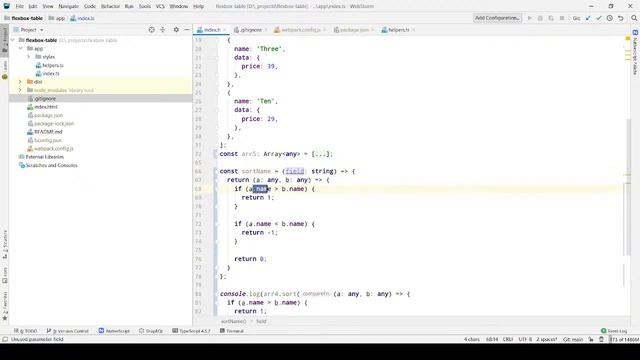Click Select Opened File target icon
Screen dimensions: 640x360
coord(151,30)
